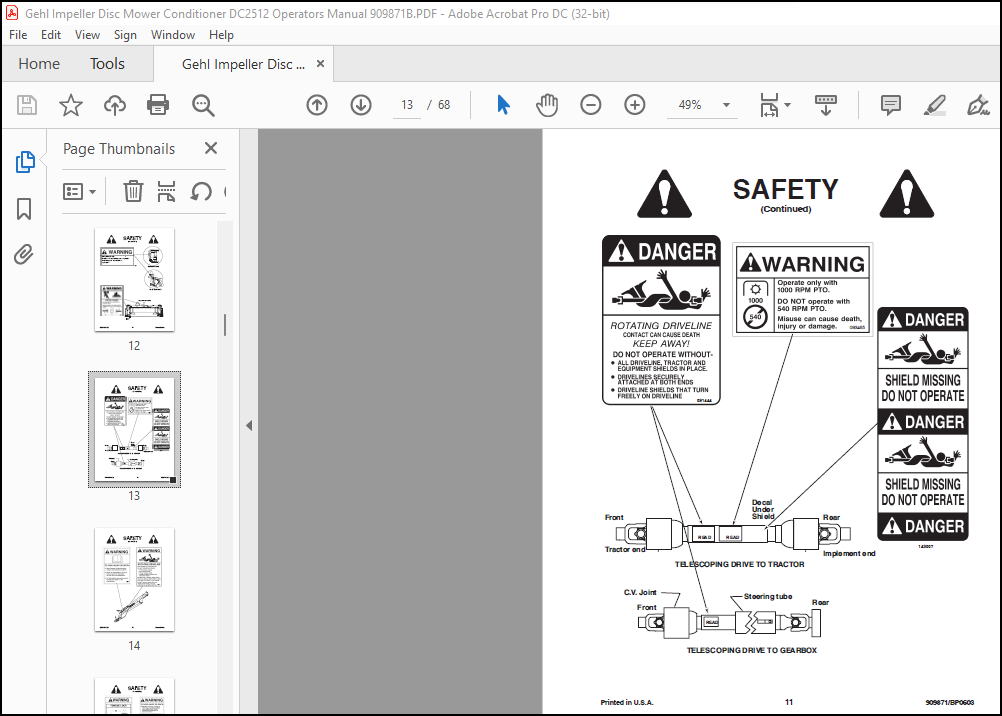Activate the Hand pan tool
Screen dimensions: 1002x716
[547, 105]
